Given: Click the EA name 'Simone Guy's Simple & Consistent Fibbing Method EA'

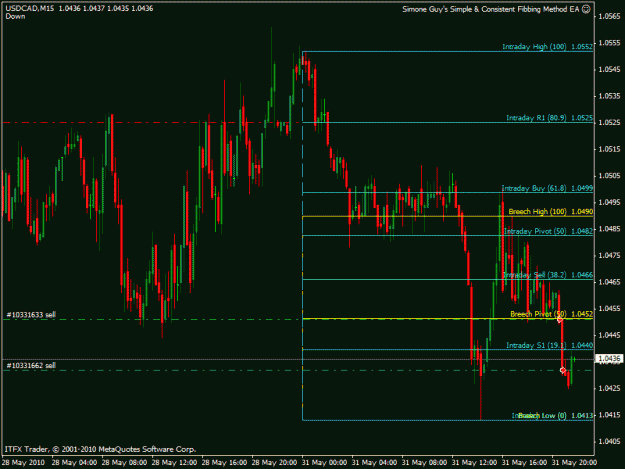Looking at the screenshot, I should pyautogui.click(x=490, y=9).
